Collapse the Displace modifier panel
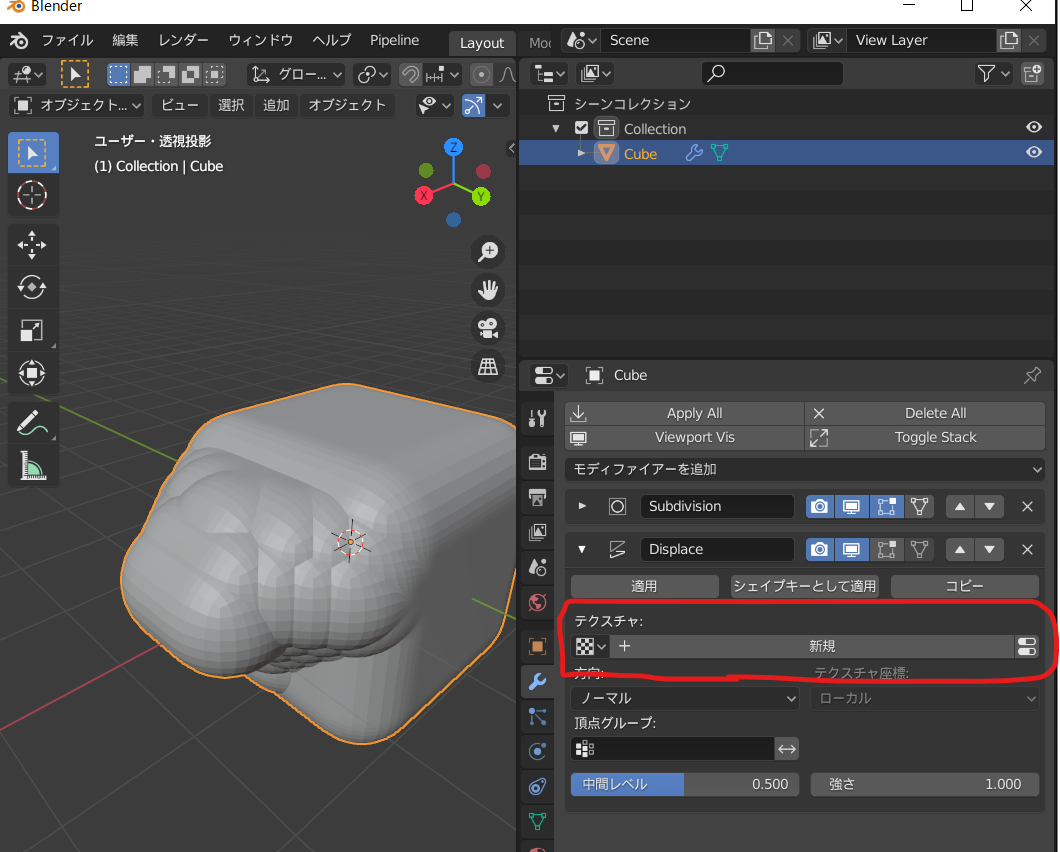 click(582, 549)
